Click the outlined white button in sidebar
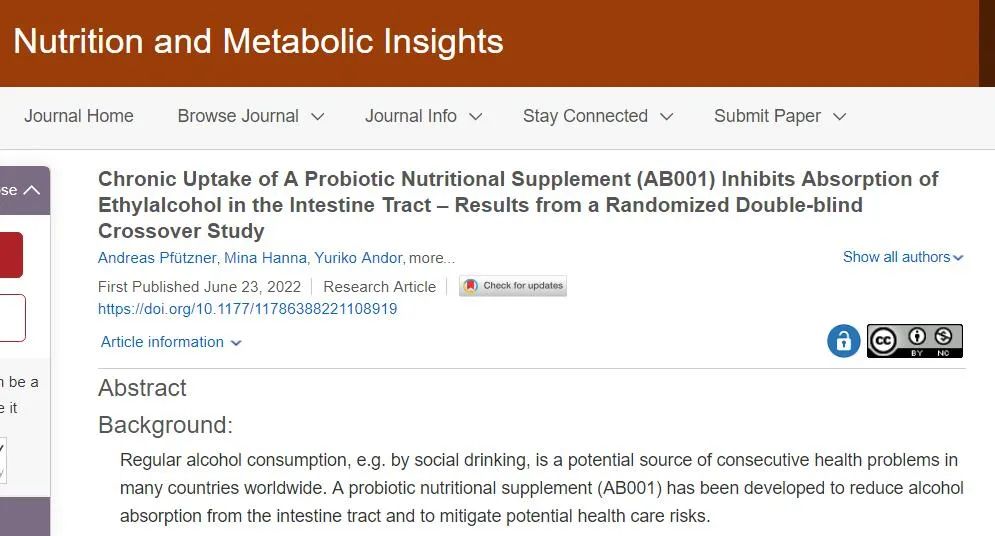This screenshot has height=536, width=995. (x=11, y=318)
